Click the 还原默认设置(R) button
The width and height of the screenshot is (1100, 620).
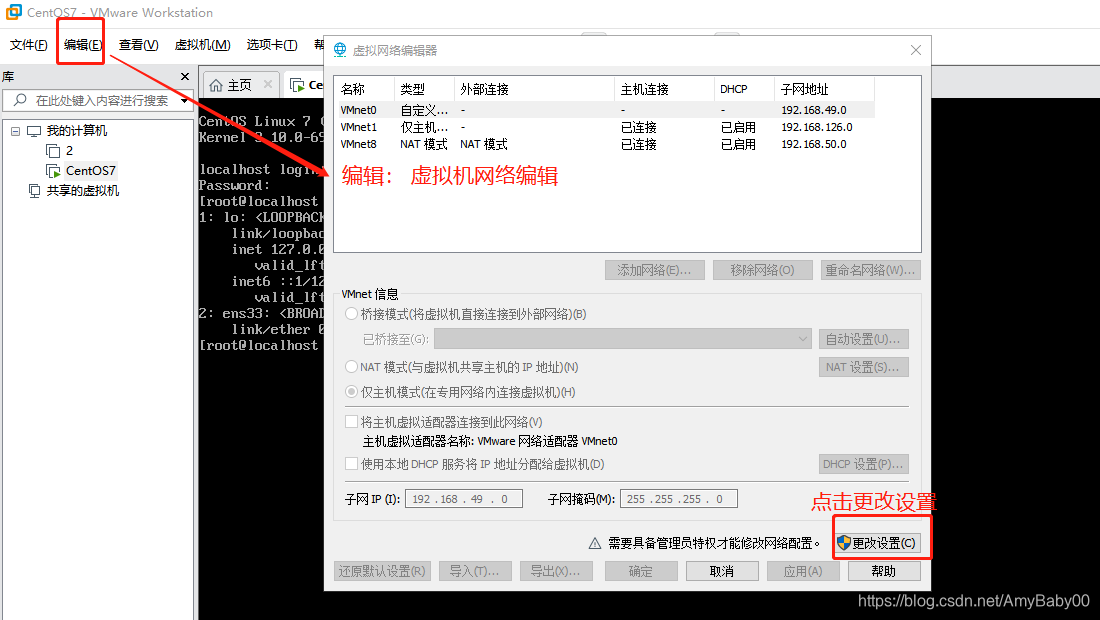(382, 571)
